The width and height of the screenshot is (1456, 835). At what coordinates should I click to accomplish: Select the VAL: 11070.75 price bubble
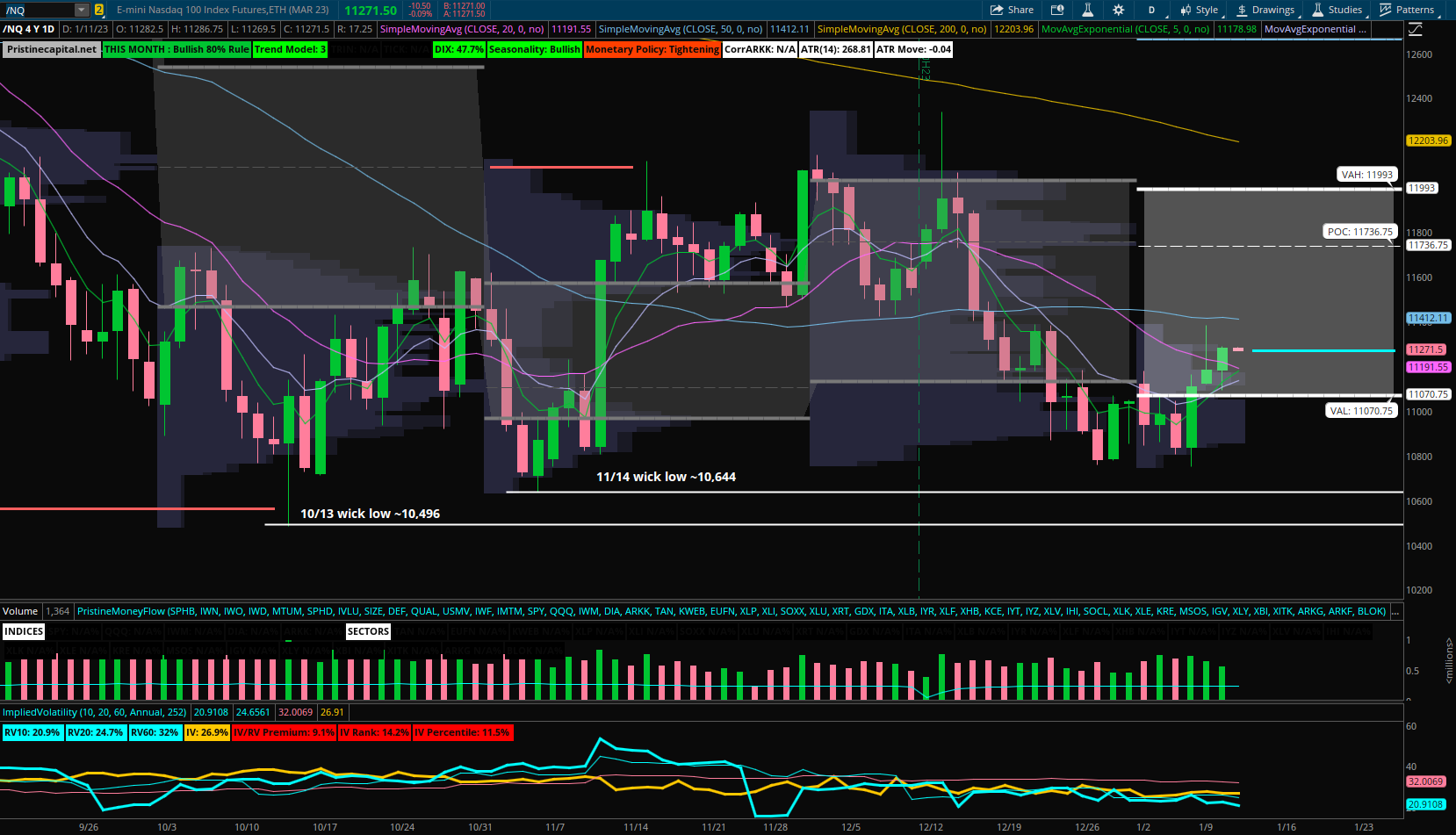pyautogui.click(x=1360, y=411)
